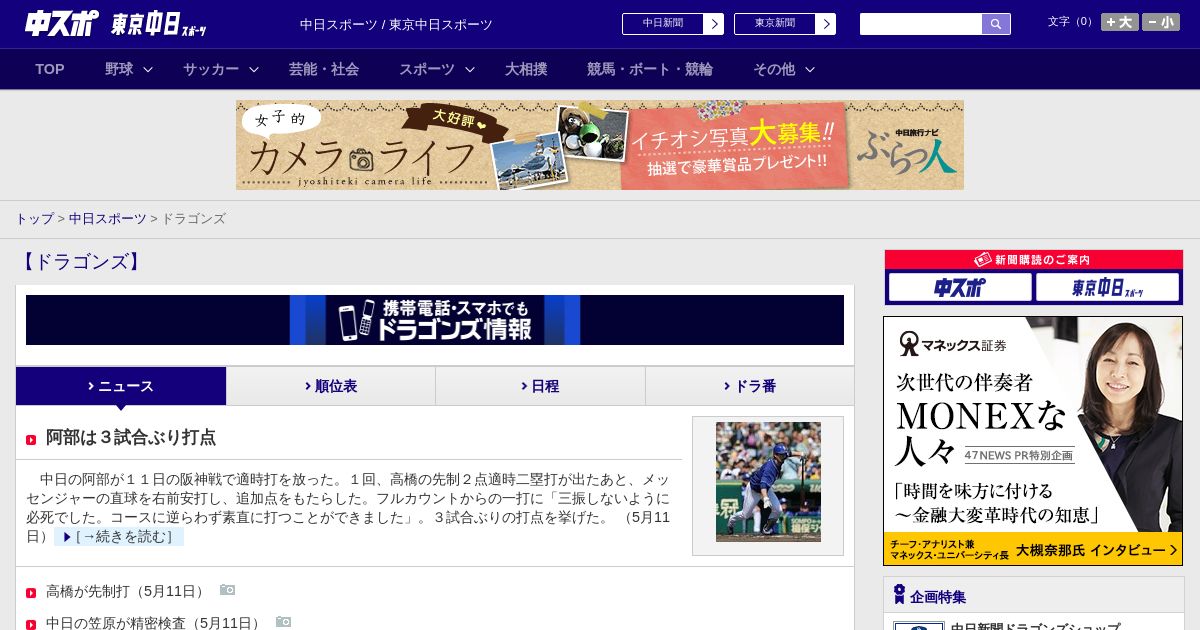Open the その他 navigation menu
The image size is (1200, 630).
pos(774,69)
